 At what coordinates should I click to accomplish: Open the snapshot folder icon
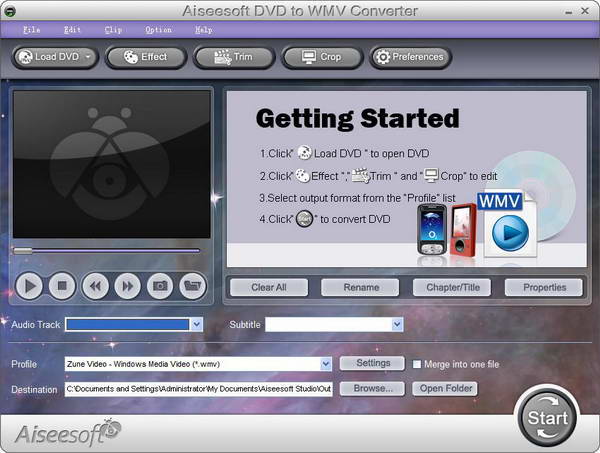(193, 286)
